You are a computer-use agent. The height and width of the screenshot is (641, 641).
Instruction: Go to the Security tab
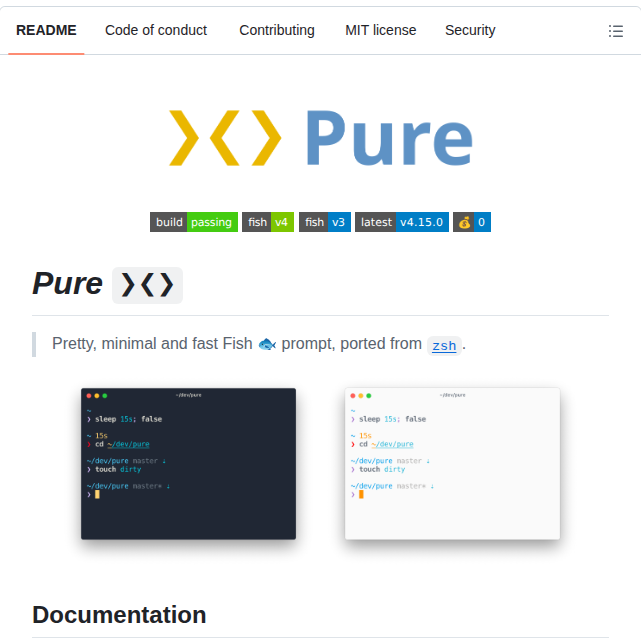coord(470,30)
